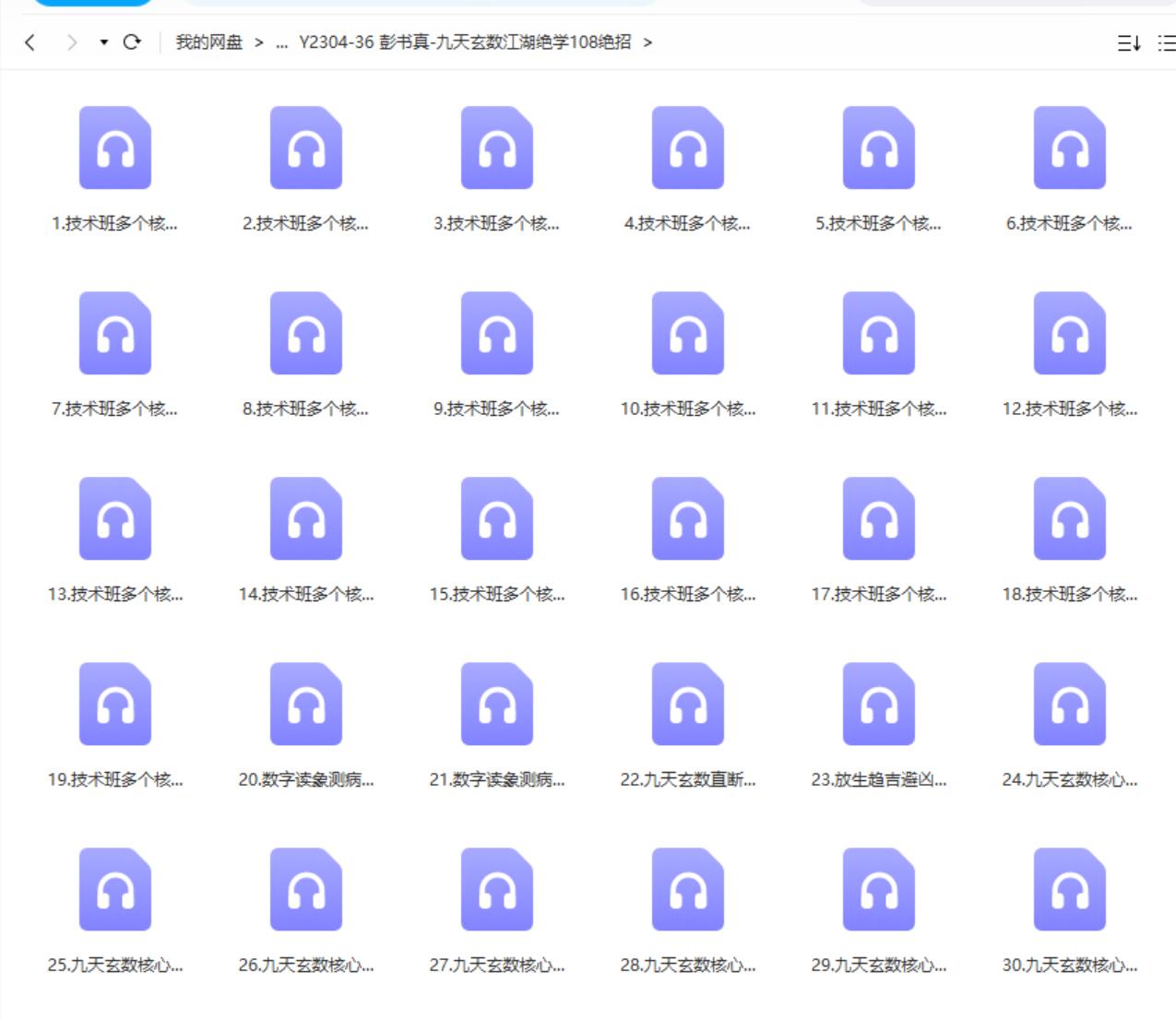Open the sort order options icon
The image size is (1176, 1019).
(x=1129, y=42)
